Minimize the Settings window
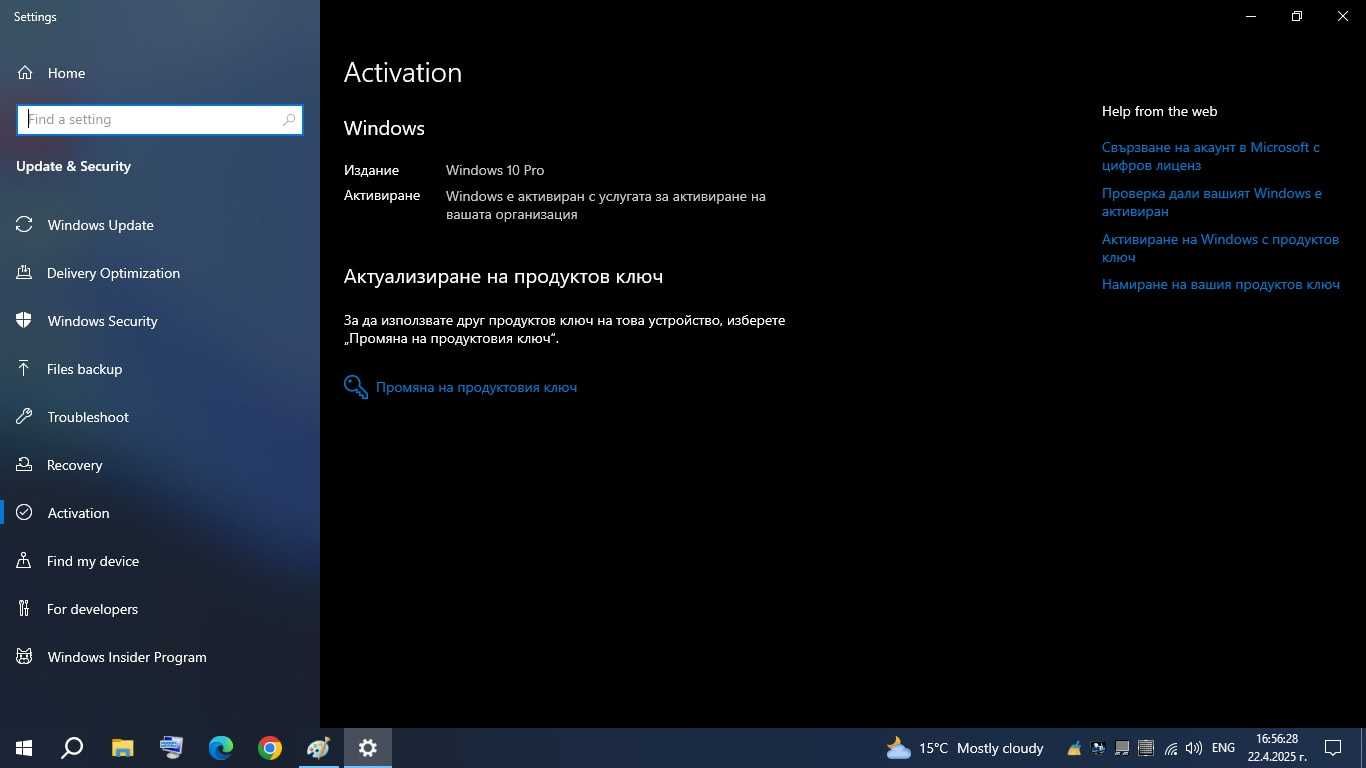 click(x=1251, y=16)
